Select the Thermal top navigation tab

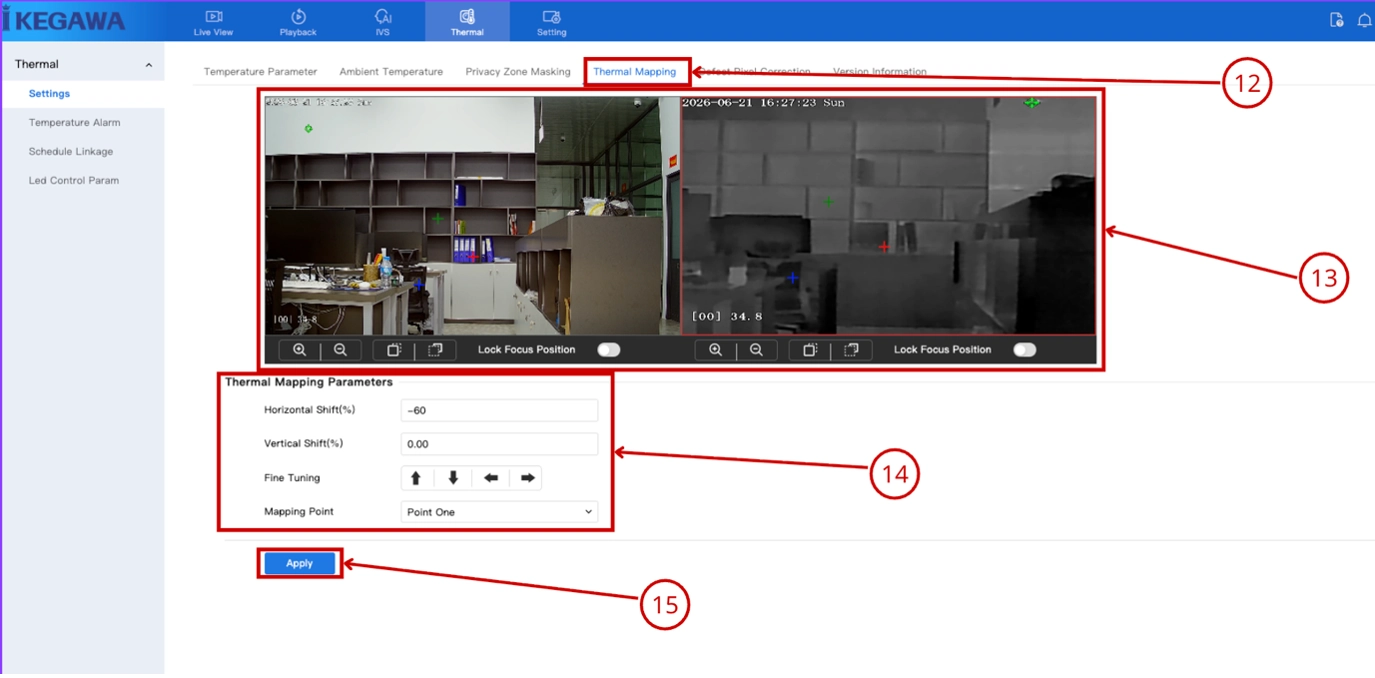pos(467,22)
